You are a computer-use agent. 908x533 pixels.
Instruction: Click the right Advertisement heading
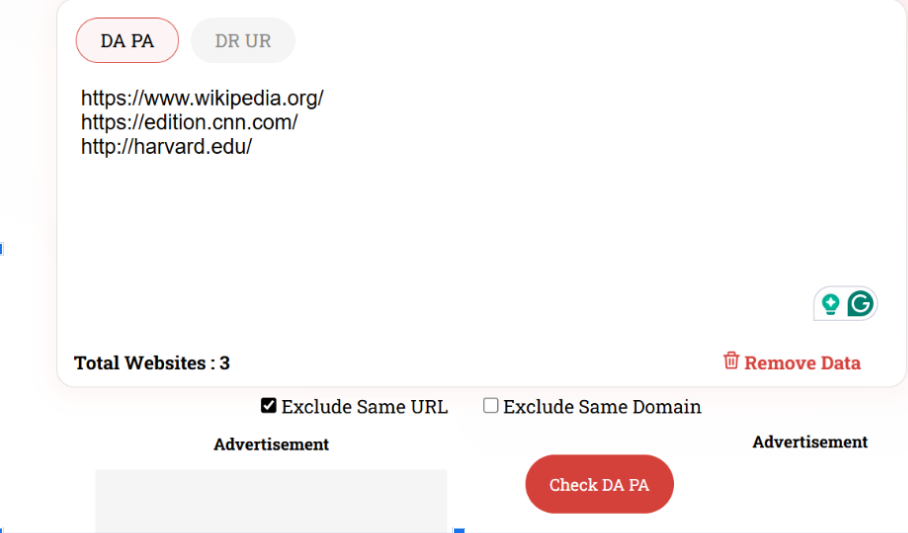(810, 442)
